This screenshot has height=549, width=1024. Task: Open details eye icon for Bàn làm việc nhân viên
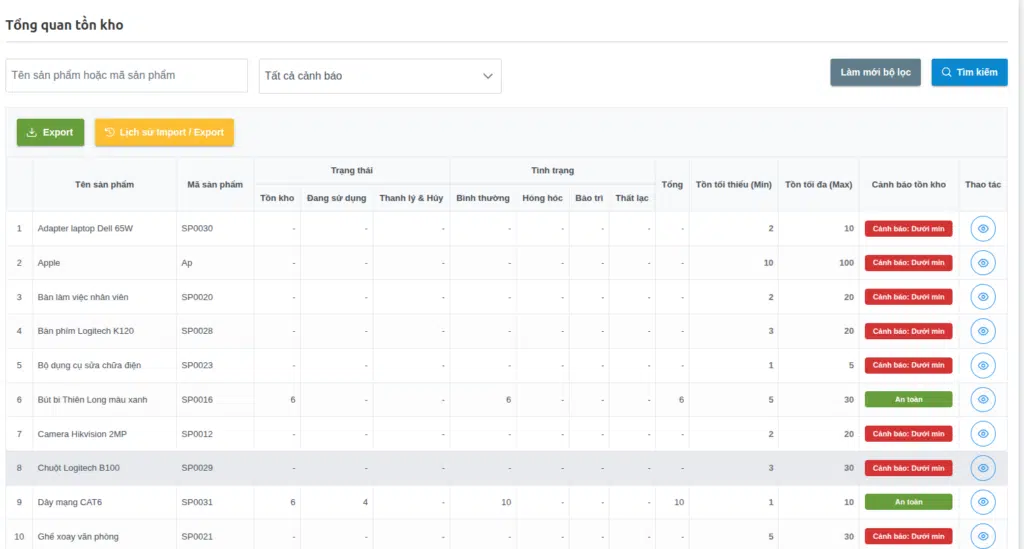[x=982, y=297]
